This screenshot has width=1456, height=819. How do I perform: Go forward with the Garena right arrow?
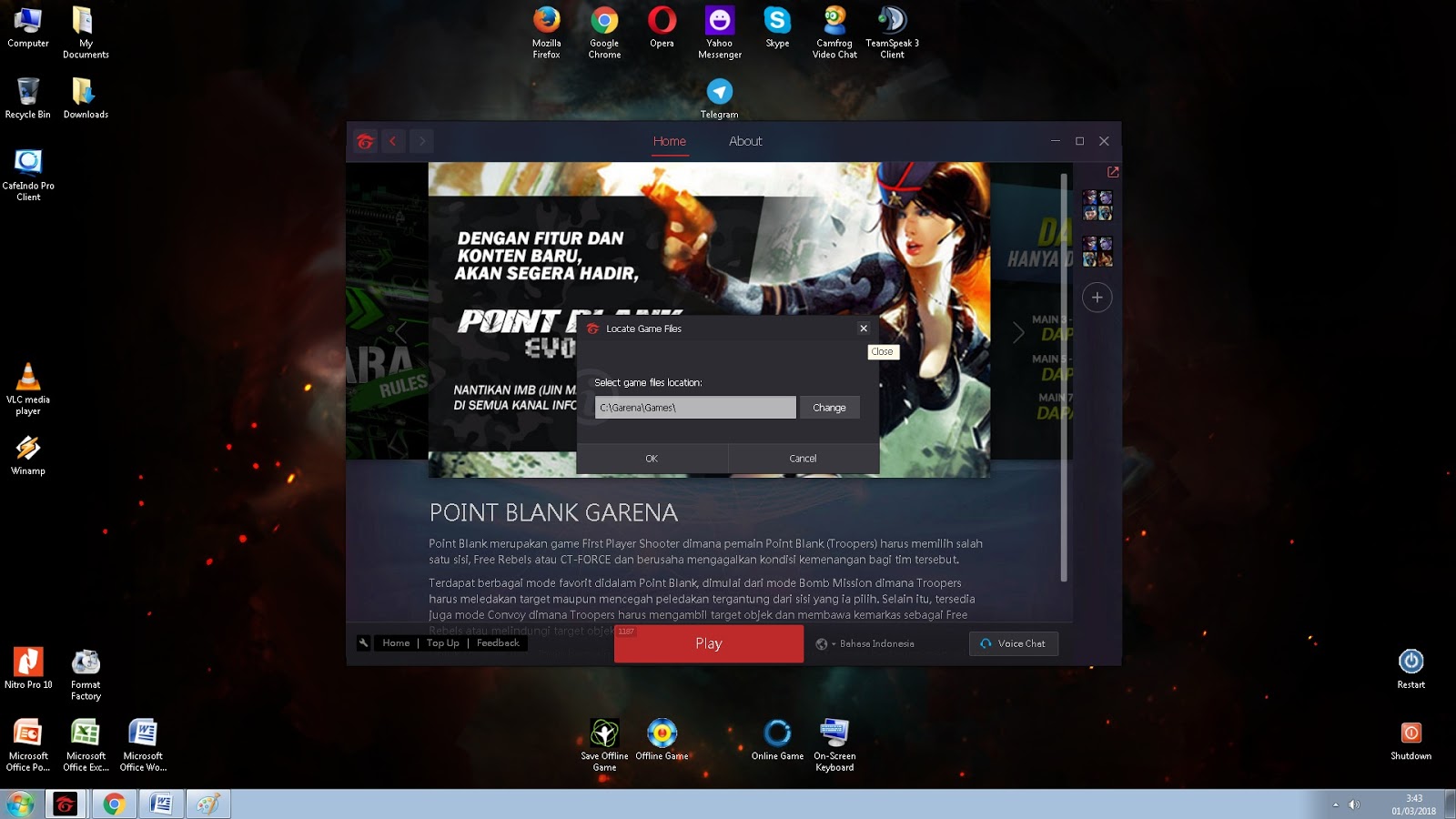click(x=421, y=141)
